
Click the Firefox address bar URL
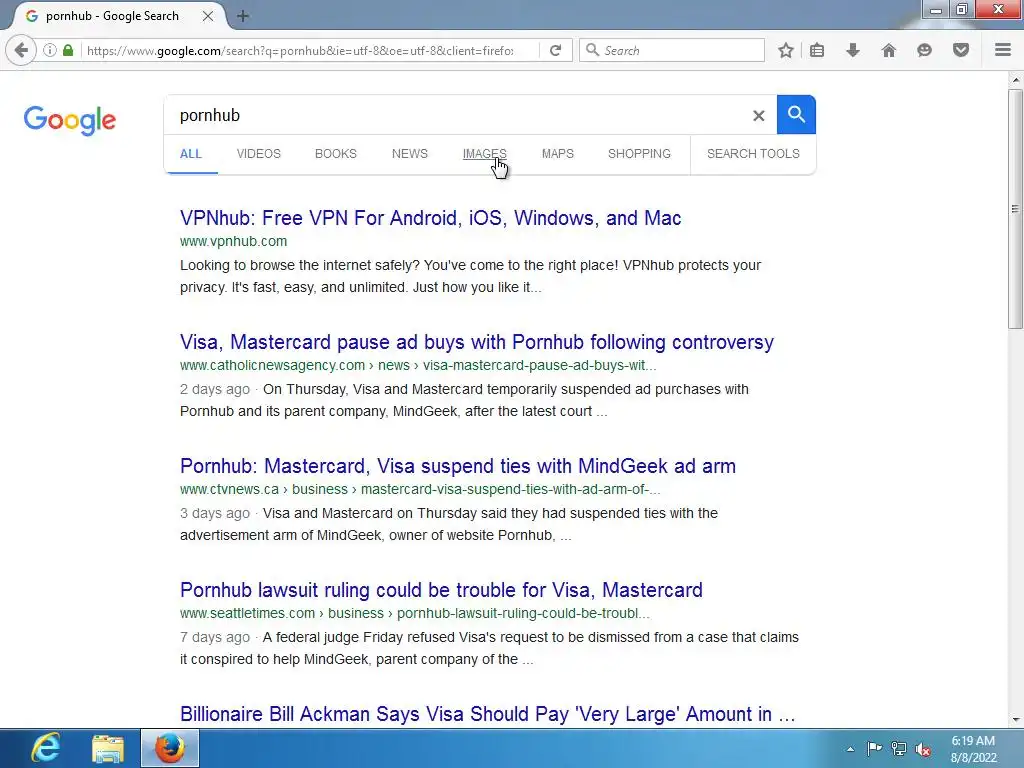tap(300, 50)
